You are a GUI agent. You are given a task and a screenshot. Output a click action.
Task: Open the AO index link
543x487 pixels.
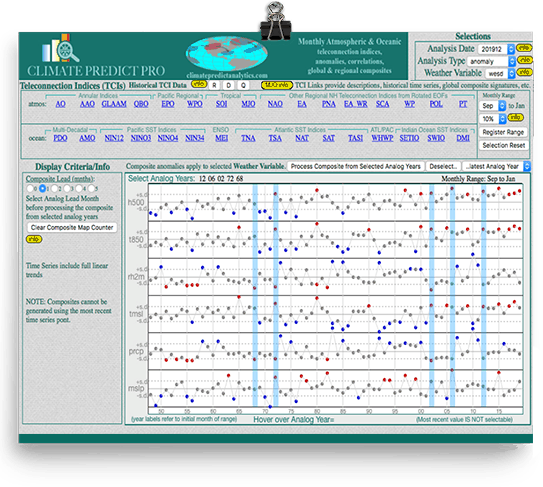click(60, 104)
